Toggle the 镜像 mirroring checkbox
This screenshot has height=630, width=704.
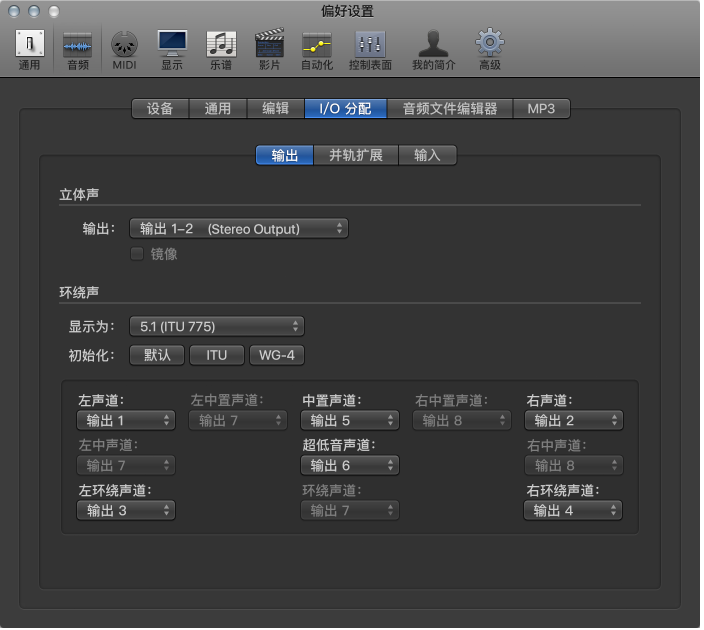137,254
